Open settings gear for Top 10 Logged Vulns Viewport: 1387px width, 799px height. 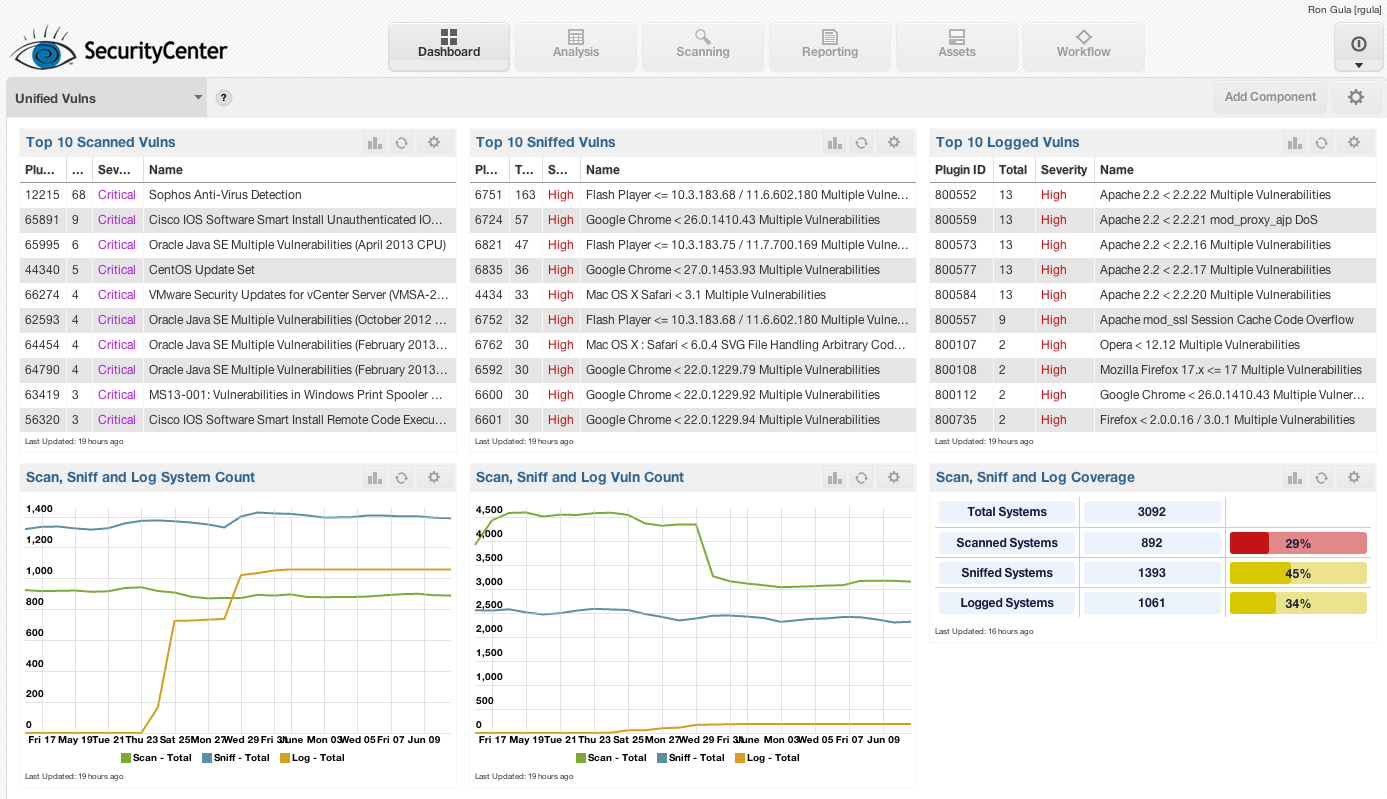pyautogui.click(x=1354, y=143)
